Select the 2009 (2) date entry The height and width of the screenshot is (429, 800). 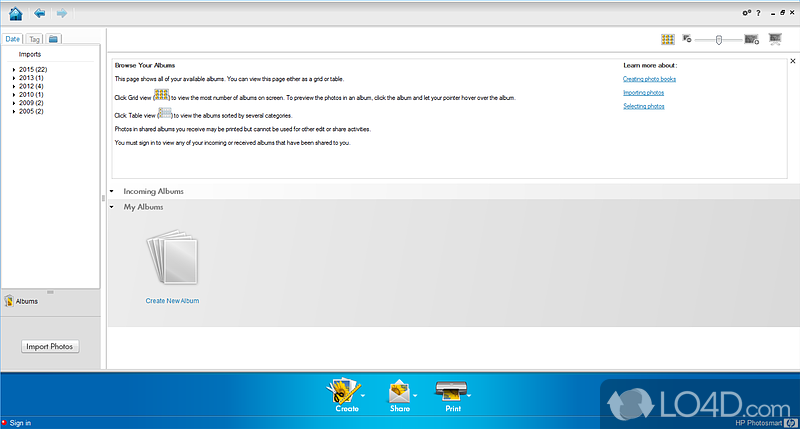click(31, 103)
